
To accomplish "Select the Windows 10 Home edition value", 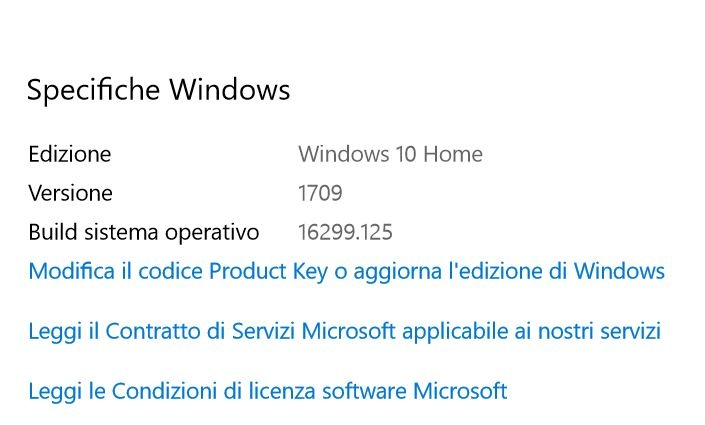I will pyautogui.click(x=390, y=154).
